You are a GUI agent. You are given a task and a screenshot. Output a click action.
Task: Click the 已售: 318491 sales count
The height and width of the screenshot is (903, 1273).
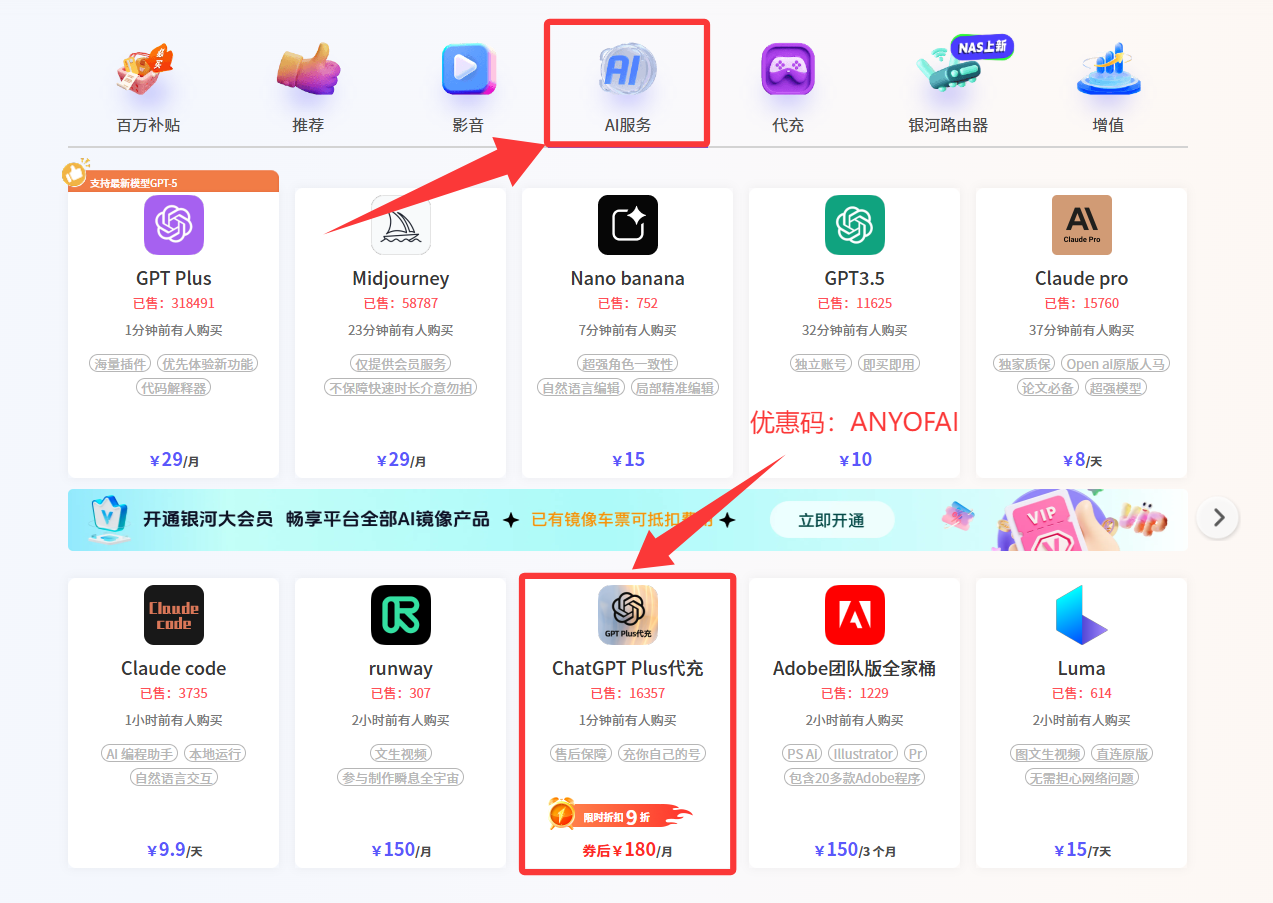pos(174,303)
